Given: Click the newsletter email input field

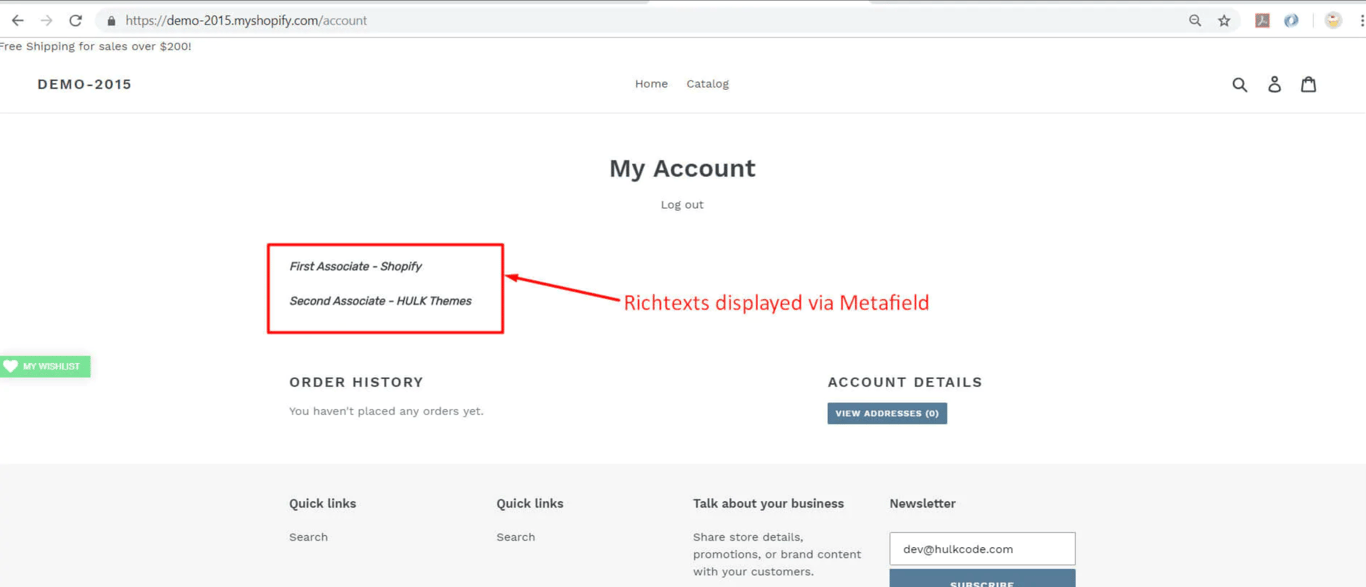Looking at the screenshot, I should click(x=982, y=549).
